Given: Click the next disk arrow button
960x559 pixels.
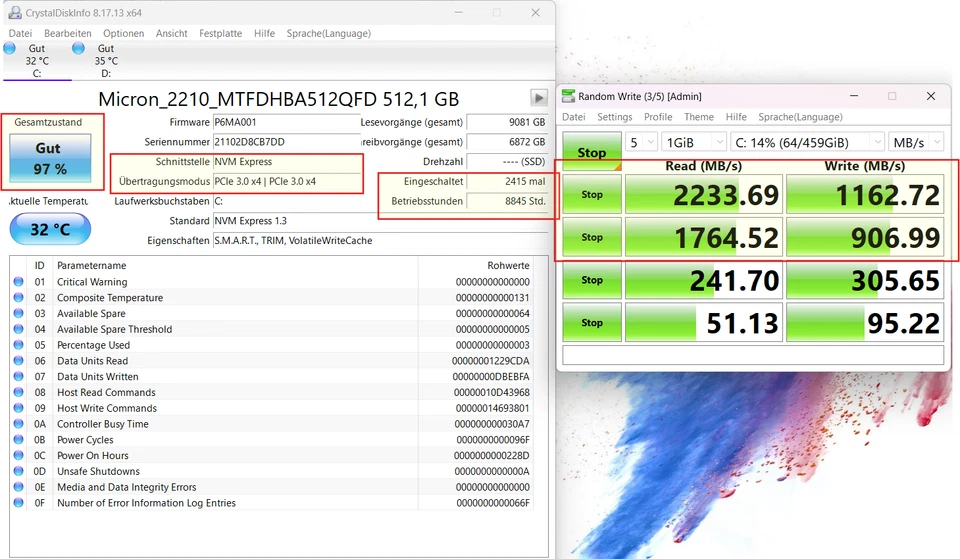Looking at the screenshot, I should (538, 98).
